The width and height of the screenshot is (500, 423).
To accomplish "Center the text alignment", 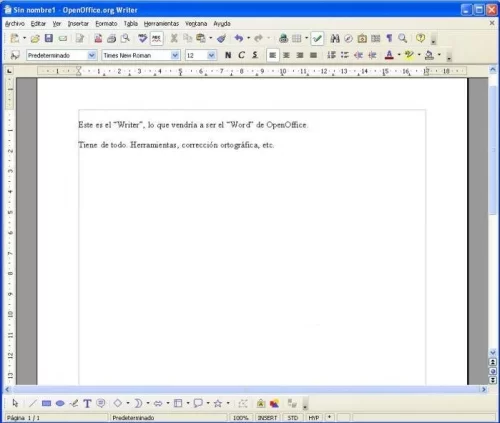I will [x=286, y=55].
